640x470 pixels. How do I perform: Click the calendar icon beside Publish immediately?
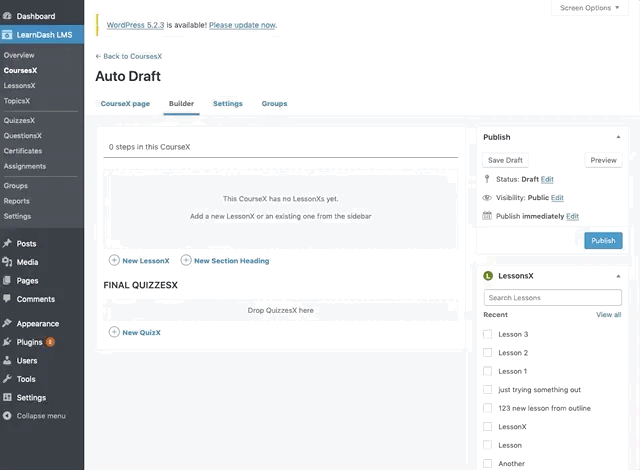coord(487,215)
